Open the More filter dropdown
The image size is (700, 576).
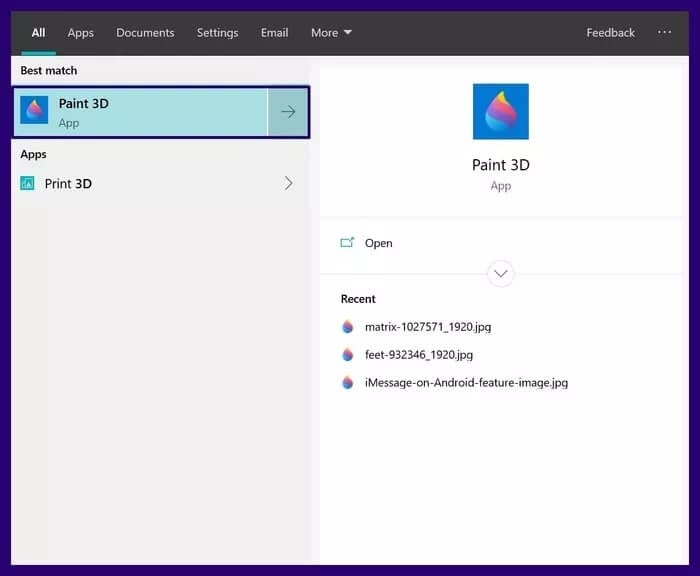(331, 33)
